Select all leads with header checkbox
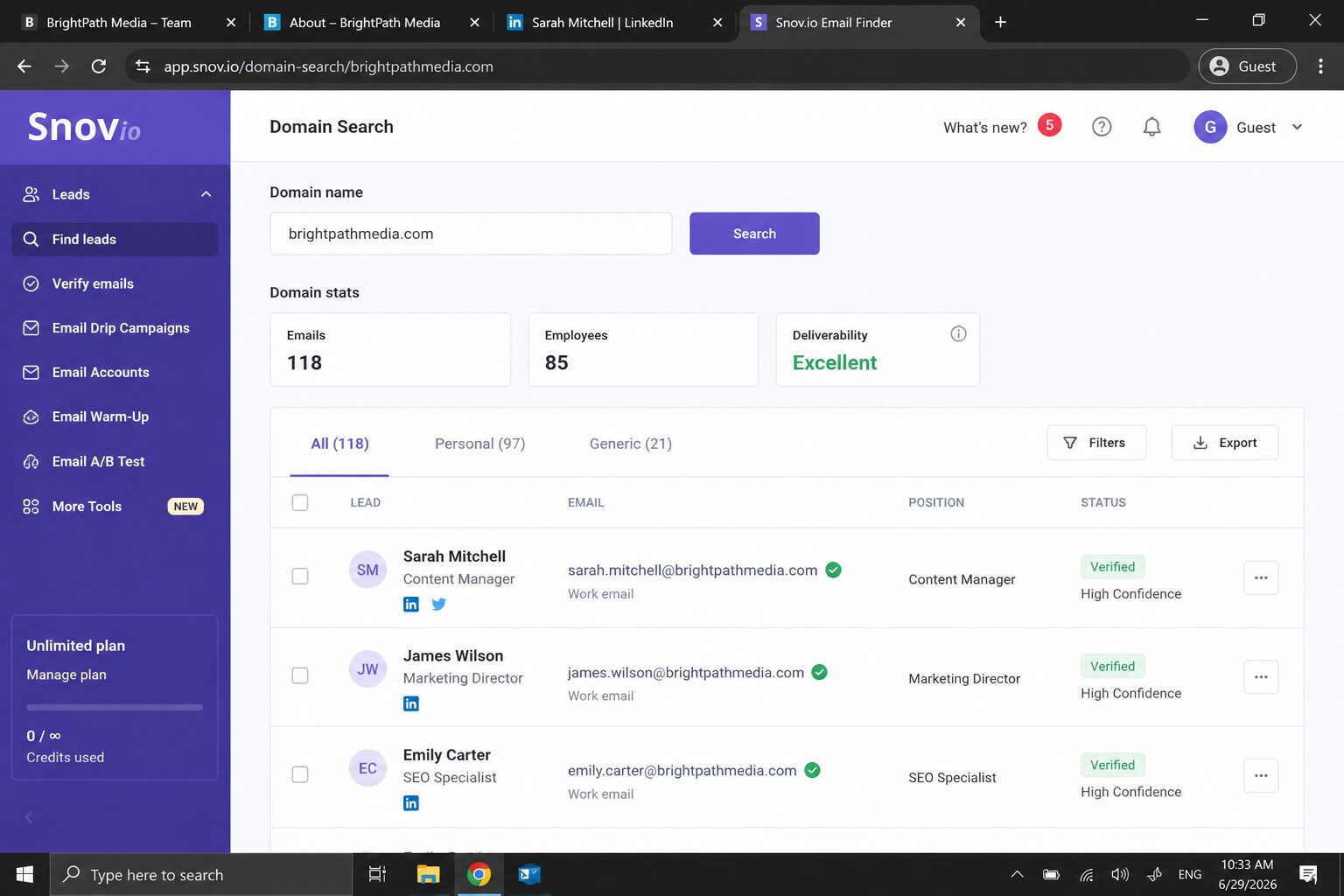The image size is (1344, 896). [x=300, y=502]
